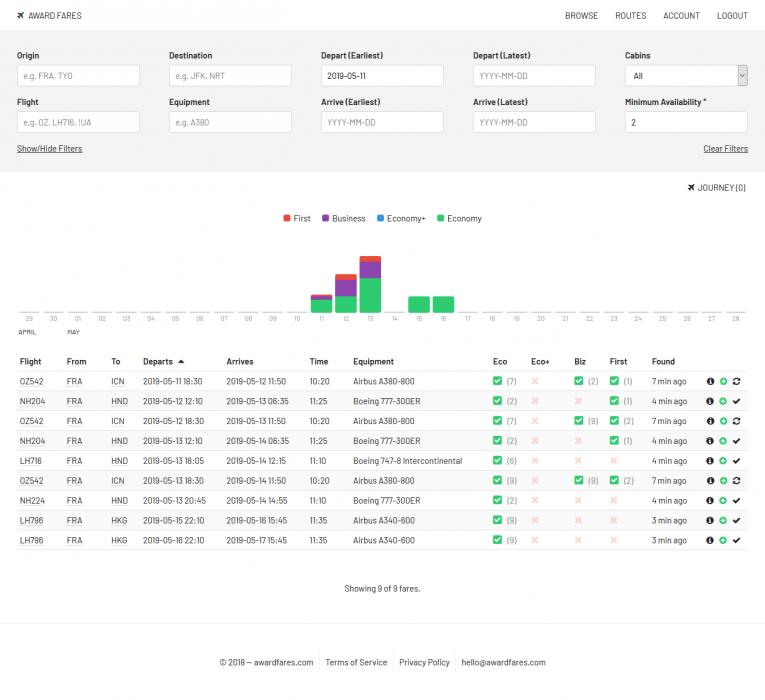765x700 pixels.
Task: Go to the Routes menu item
Action: pos(630,16)
